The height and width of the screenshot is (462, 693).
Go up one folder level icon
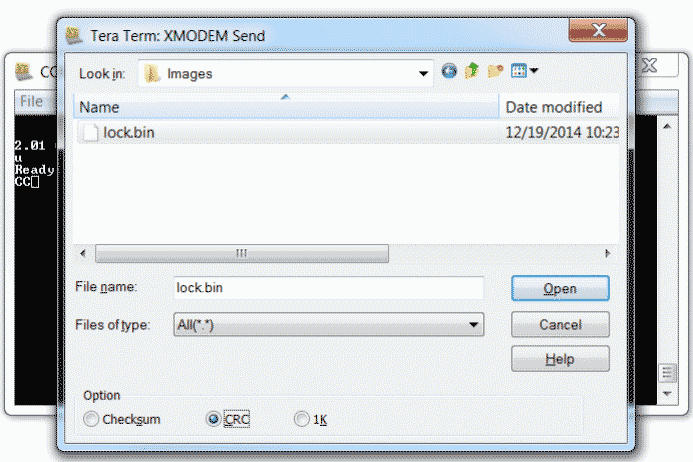(472, 71)
